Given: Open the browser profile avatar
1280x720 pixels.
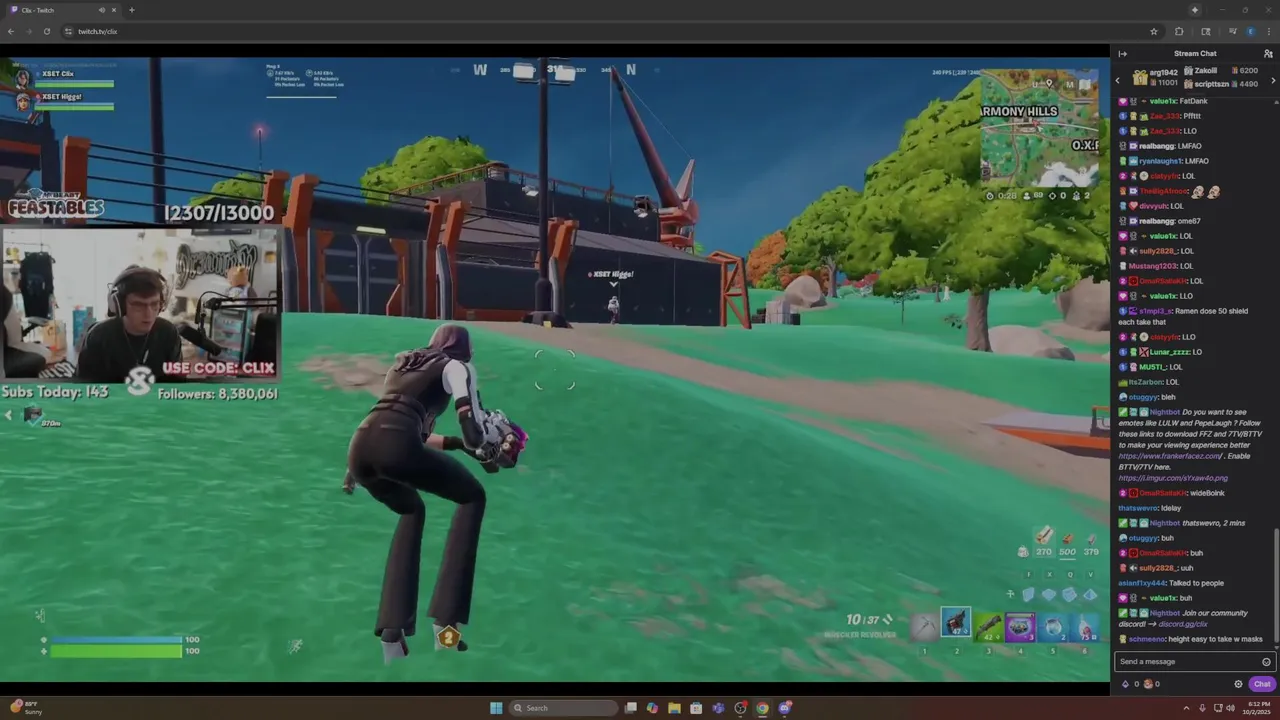Looking at the screenshot, I should point(1250,31).
